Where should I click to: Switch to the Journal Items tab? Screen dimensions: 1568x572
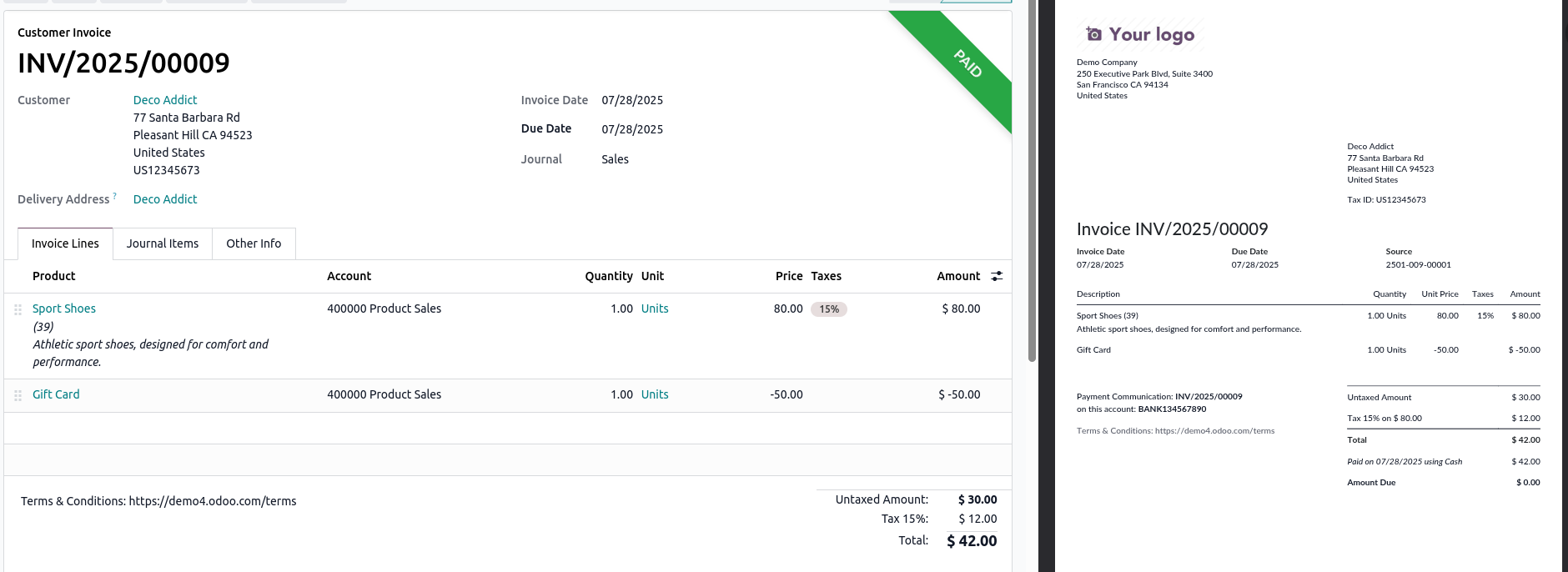pos(163,243)
